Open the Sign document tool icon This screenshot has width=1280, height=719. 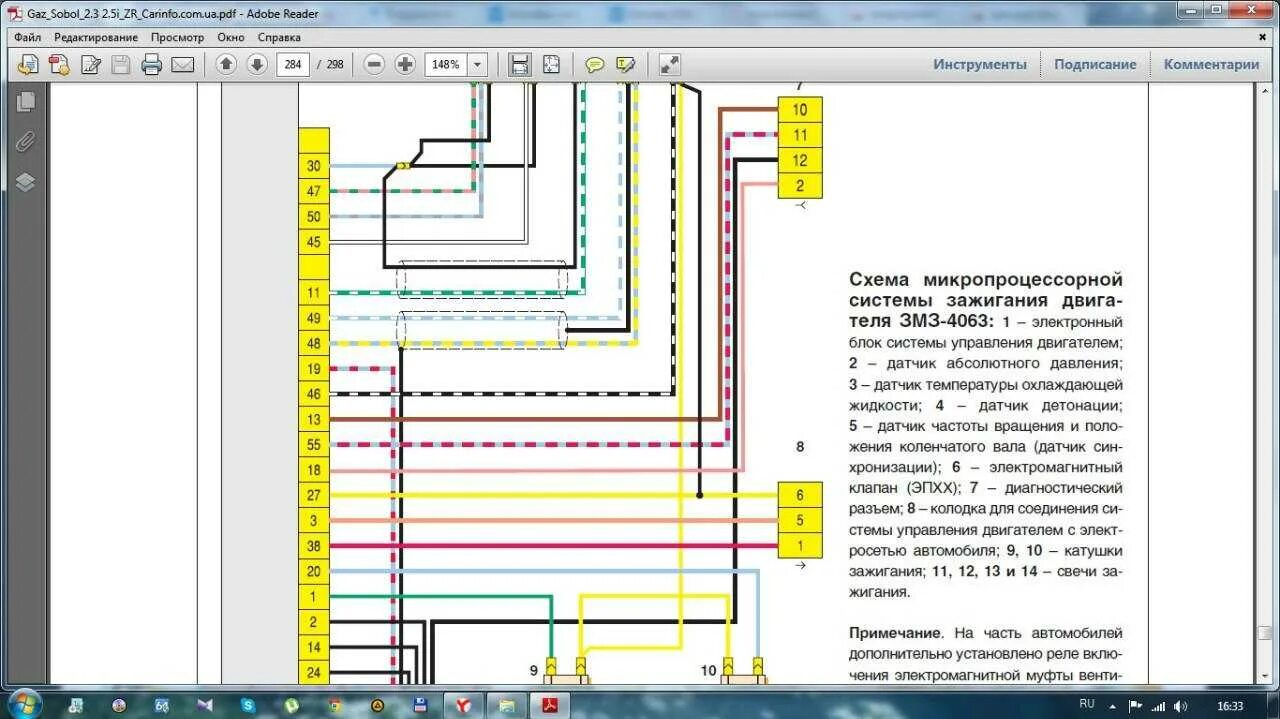tap(91, 64)
